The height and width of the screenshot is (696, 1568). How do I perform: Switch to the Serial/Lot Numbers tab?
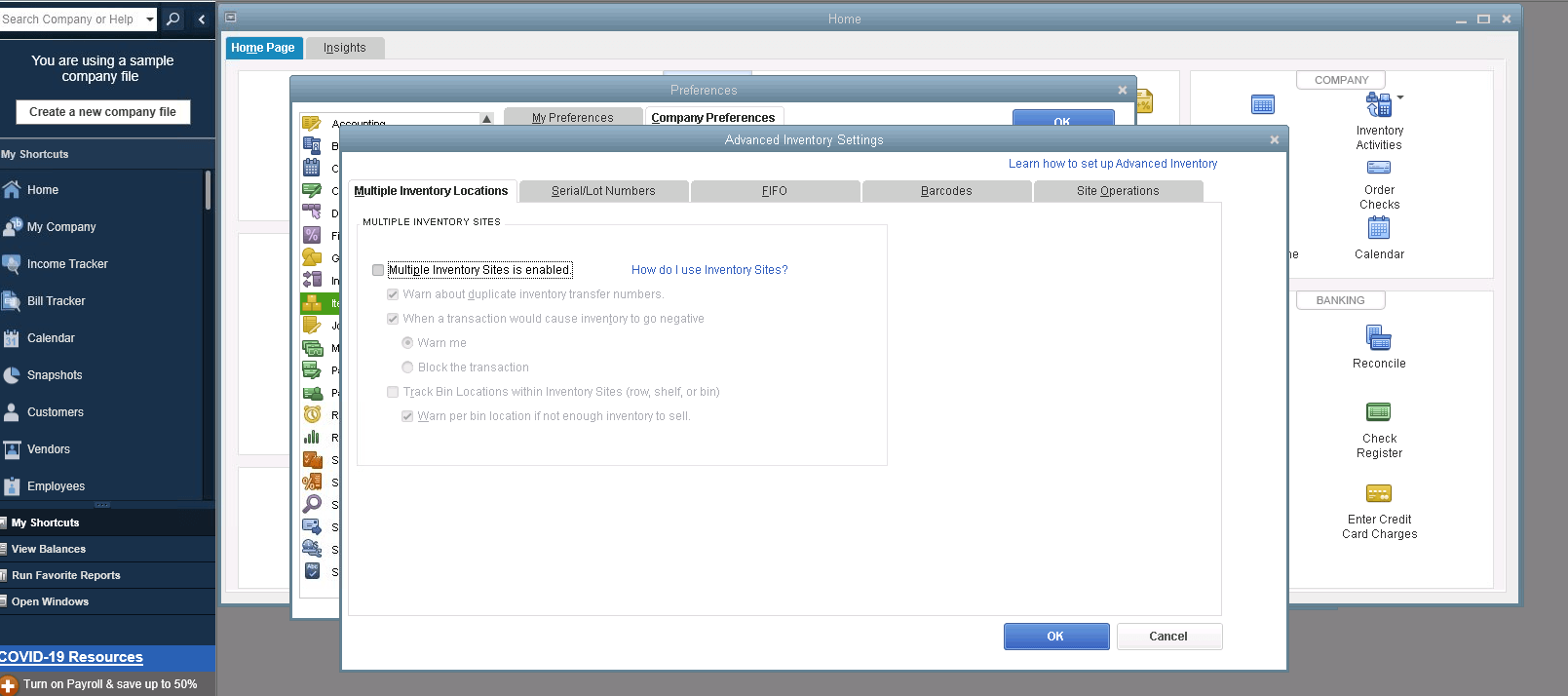click(x=603, y=191)
